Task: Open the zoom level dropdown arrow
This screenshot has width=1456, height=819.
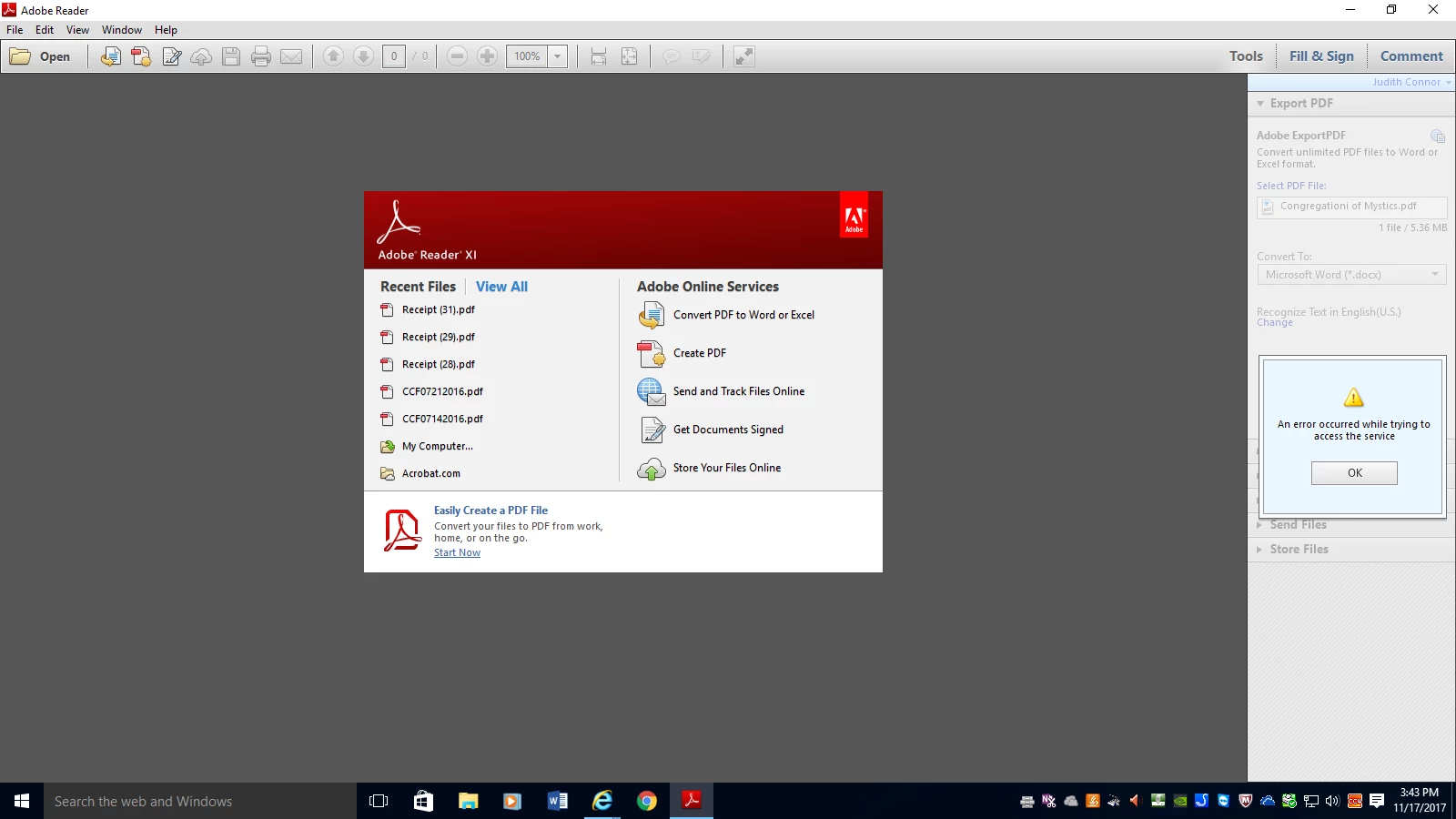Action: (558, 56)
